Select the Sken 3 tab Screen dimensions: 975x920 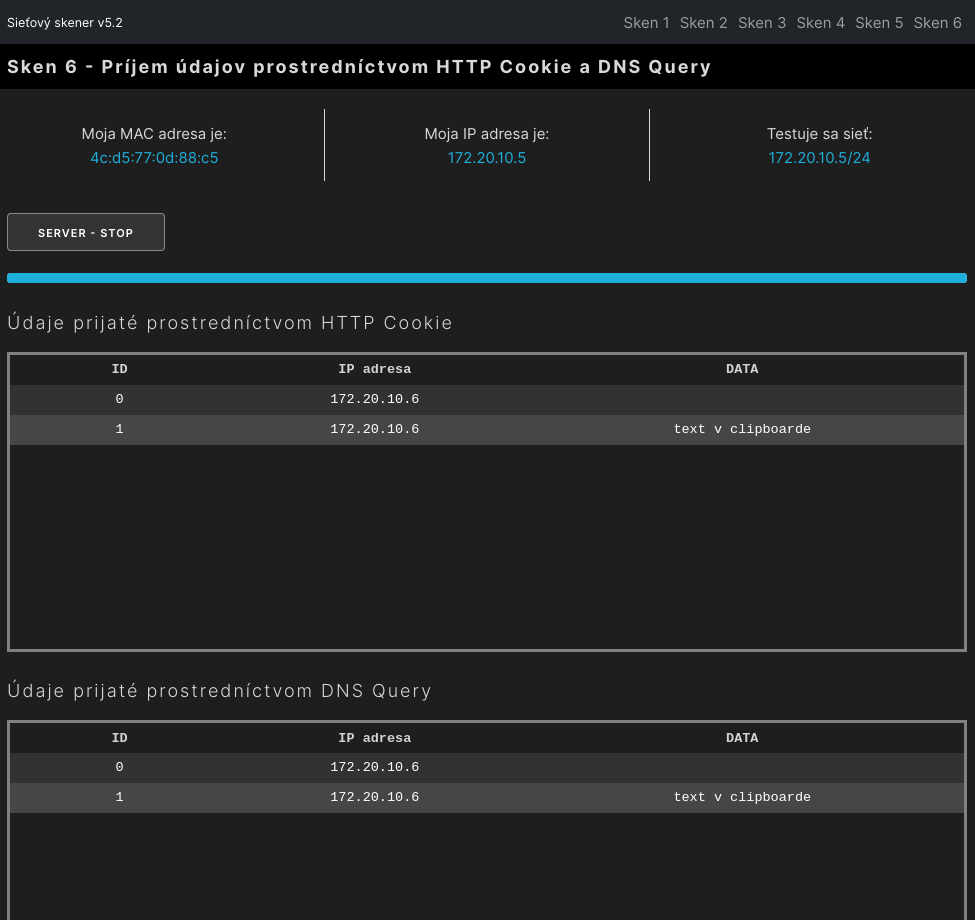click(x=762, y=23)
